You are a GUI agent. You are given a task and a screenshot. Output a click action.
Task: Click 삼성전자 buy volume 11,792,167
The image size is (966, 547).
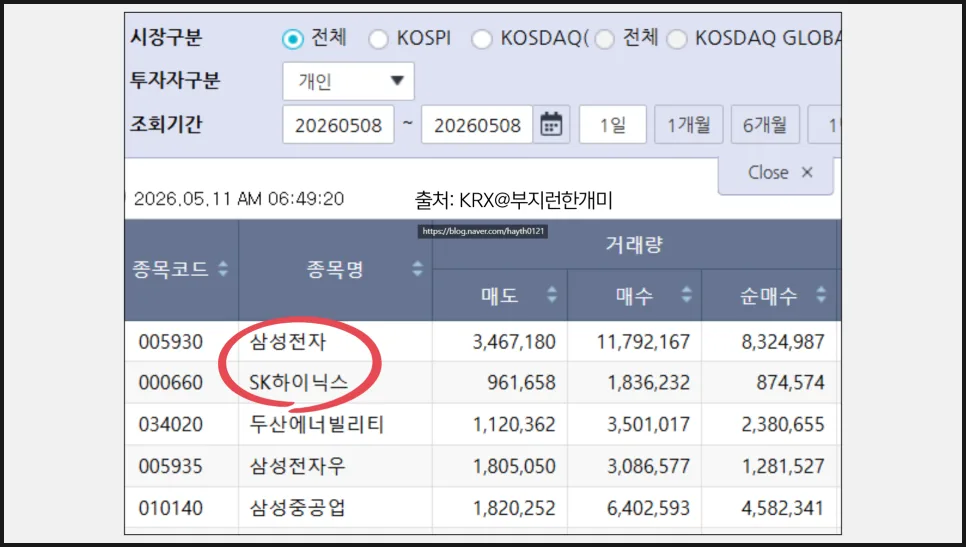coord(643,342)
